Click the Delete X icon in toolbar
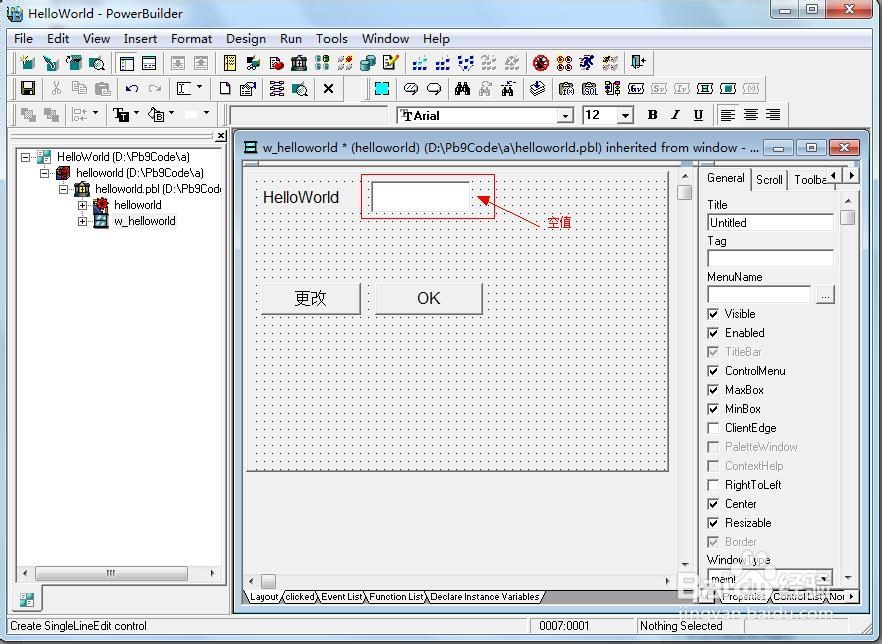The width and height of the screenshot is (882, 644). [328, 88]
